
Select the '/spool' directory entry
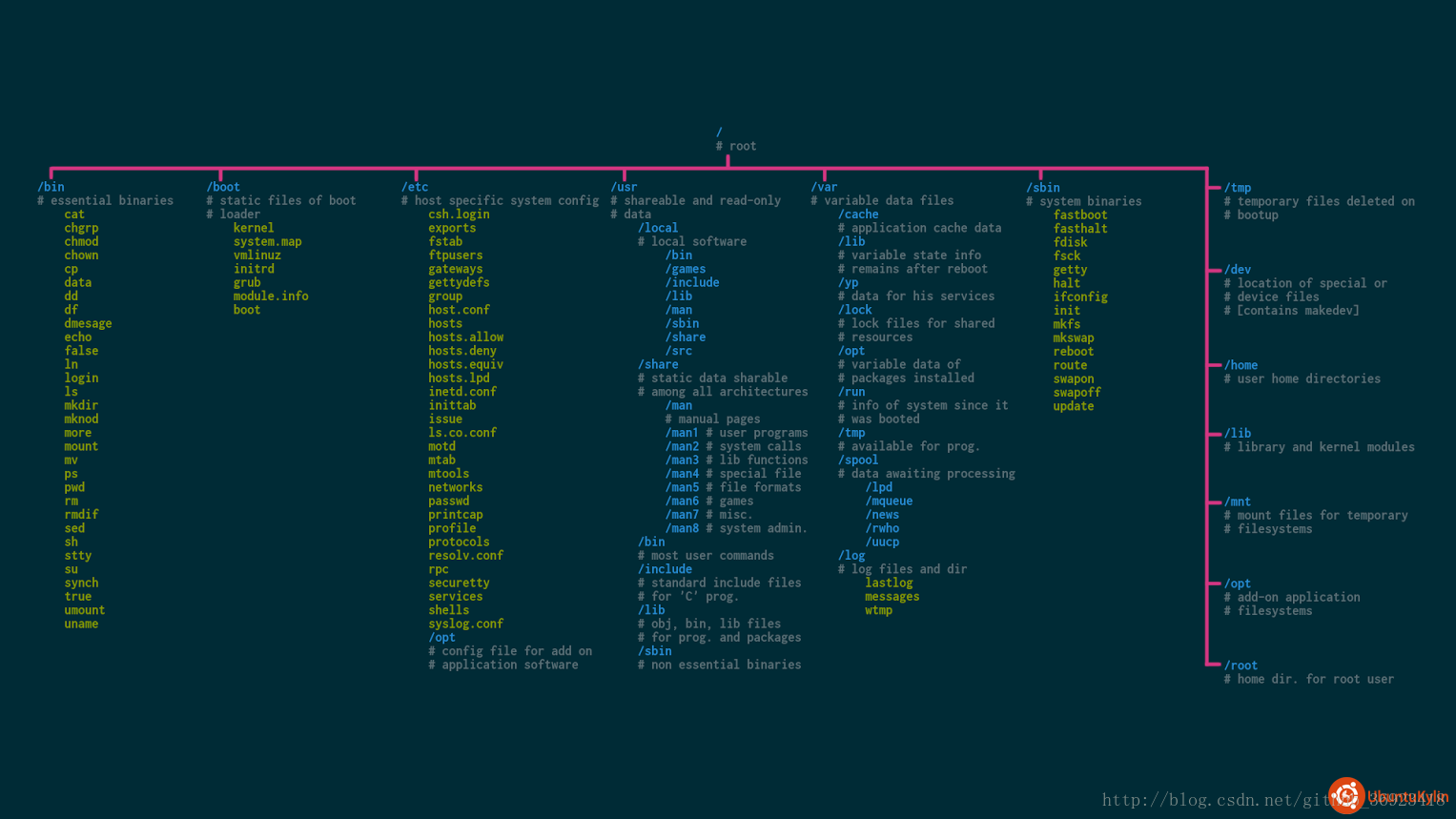click(x=858, y=461)
